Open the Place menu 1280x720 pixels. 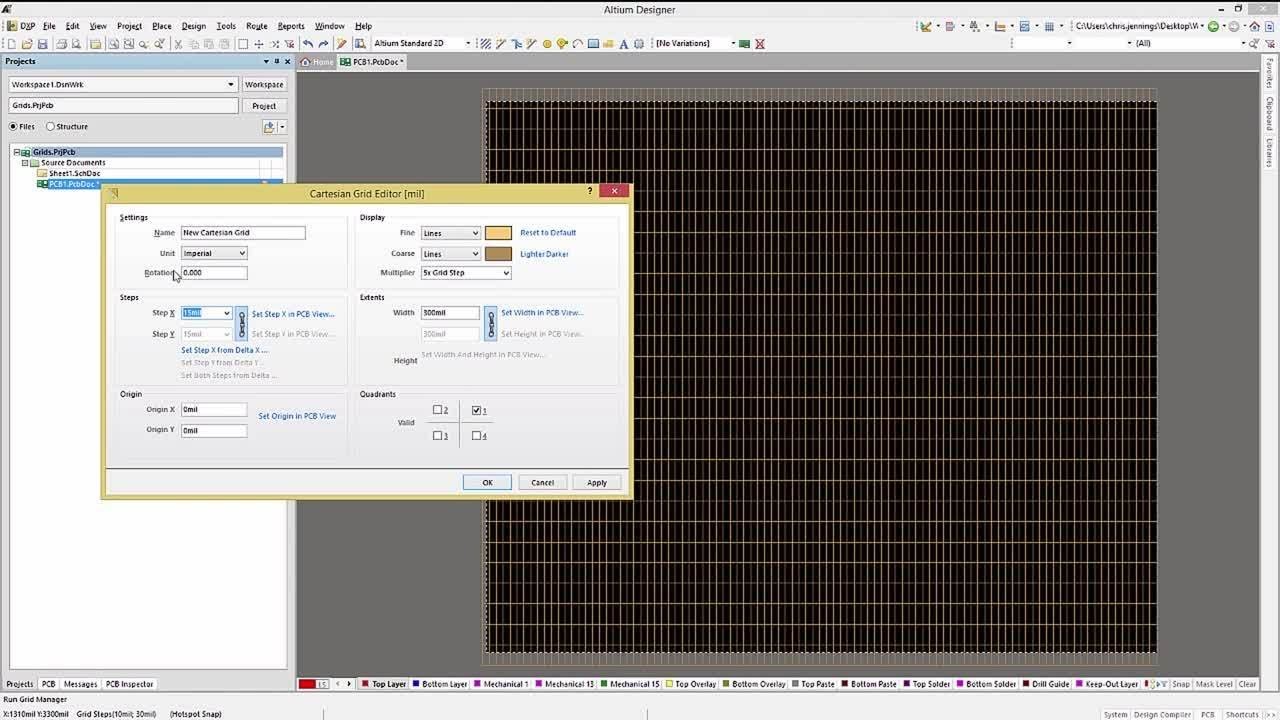(x=161, y=26)
